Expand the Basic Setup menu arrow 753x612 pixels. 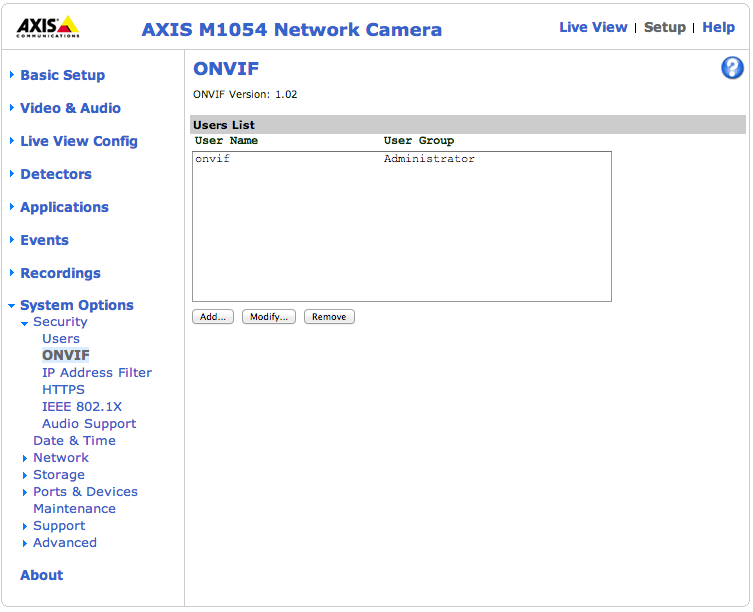pos(12,74)
